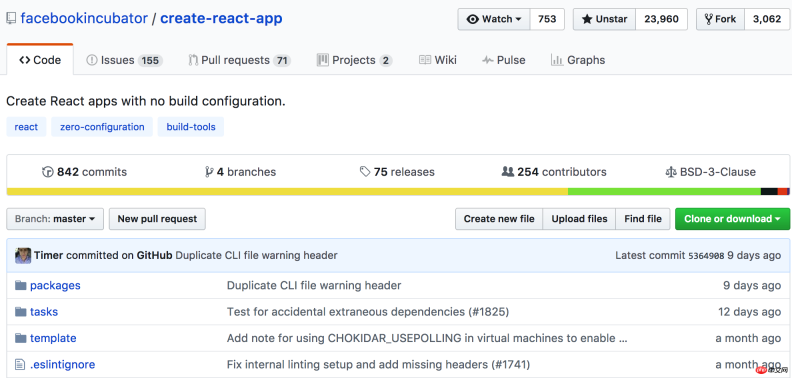Click the commits history clock icon

(47, 172)
